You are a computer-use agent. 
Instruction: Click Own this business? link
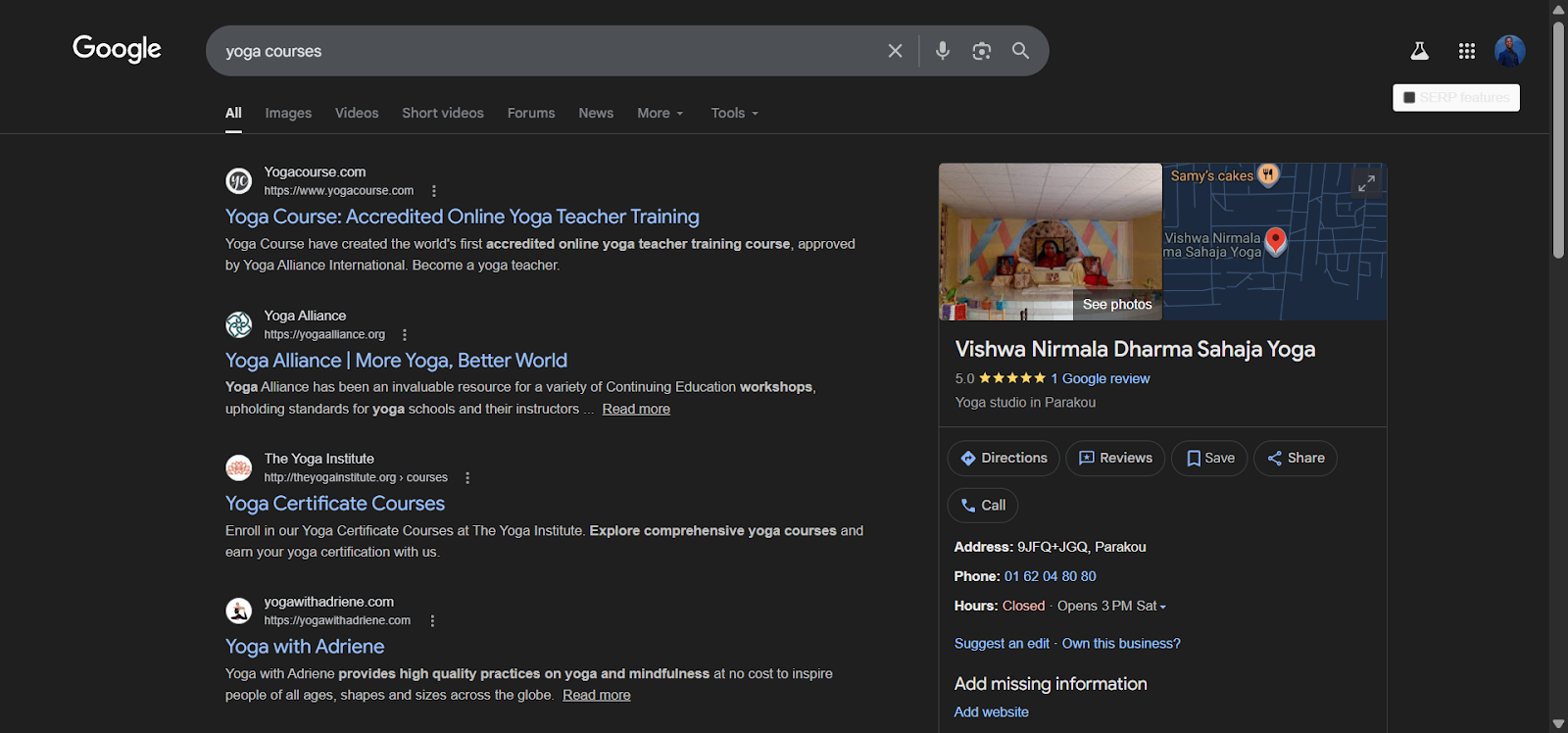click(x=1121, y=644)
